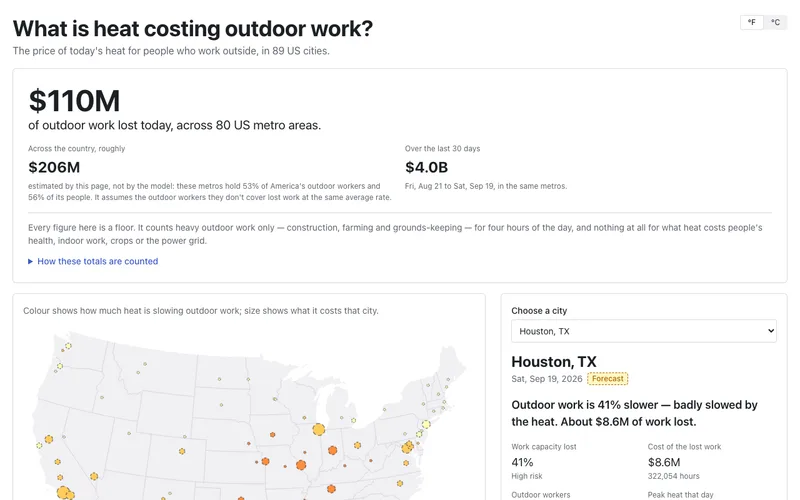The image size is (800, 500).
Task: Click the 'Fri, Aug 21 to Sat, Sep 19' note
Action: tap(486, 186)
